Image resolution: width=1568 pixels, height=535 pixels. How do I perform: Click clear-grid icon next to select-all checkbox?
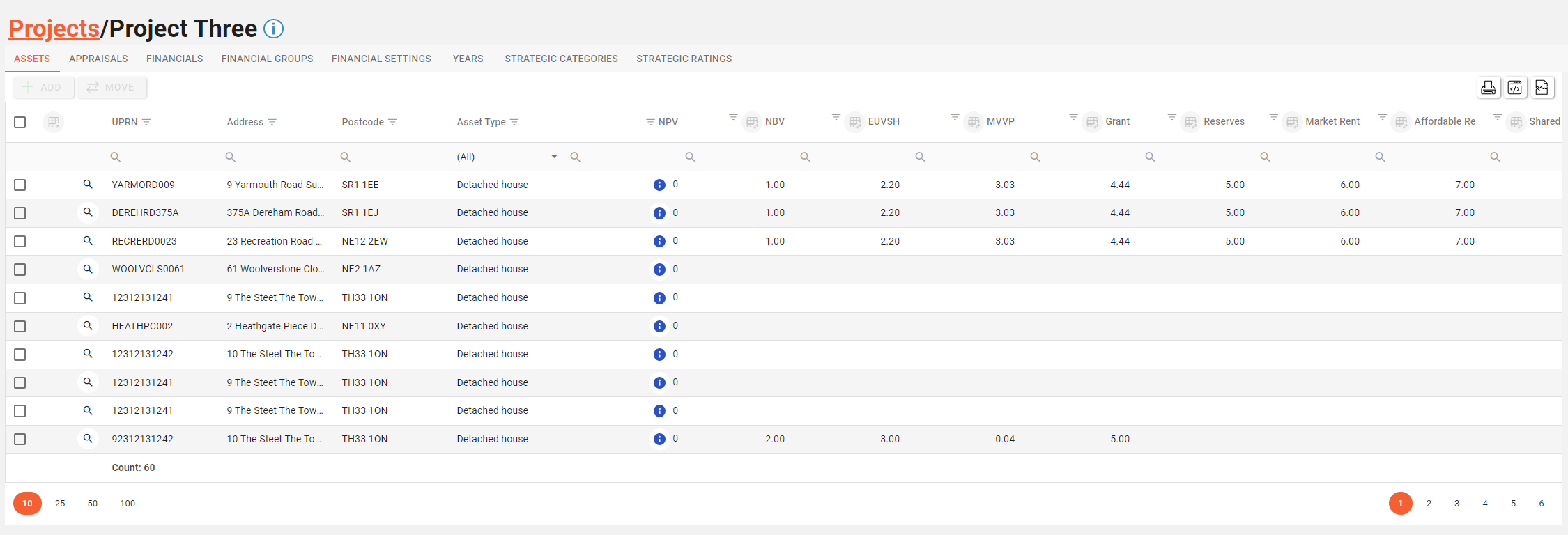[54, 122]
